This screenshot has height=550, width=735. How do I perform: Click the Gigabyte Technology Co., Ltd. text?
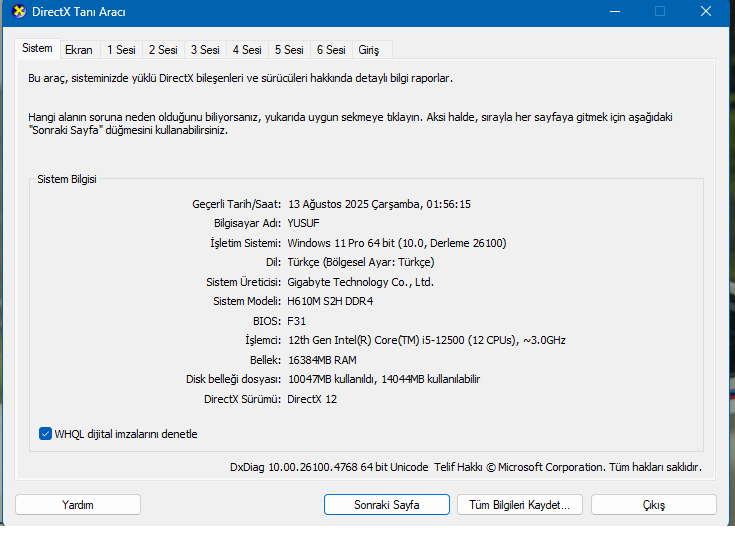[360, 282]
